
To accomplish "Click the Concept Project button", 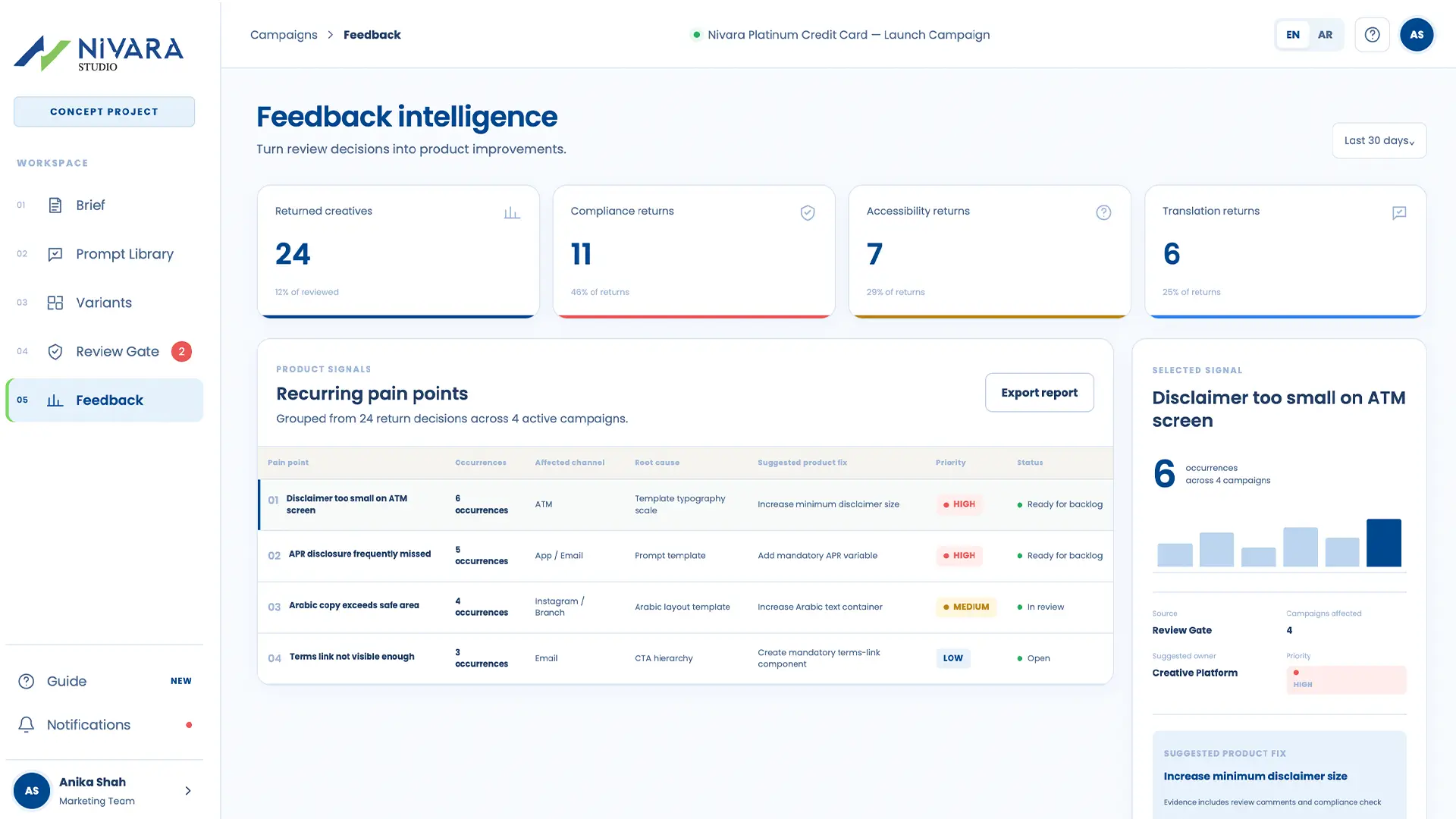I will [104, 111].
